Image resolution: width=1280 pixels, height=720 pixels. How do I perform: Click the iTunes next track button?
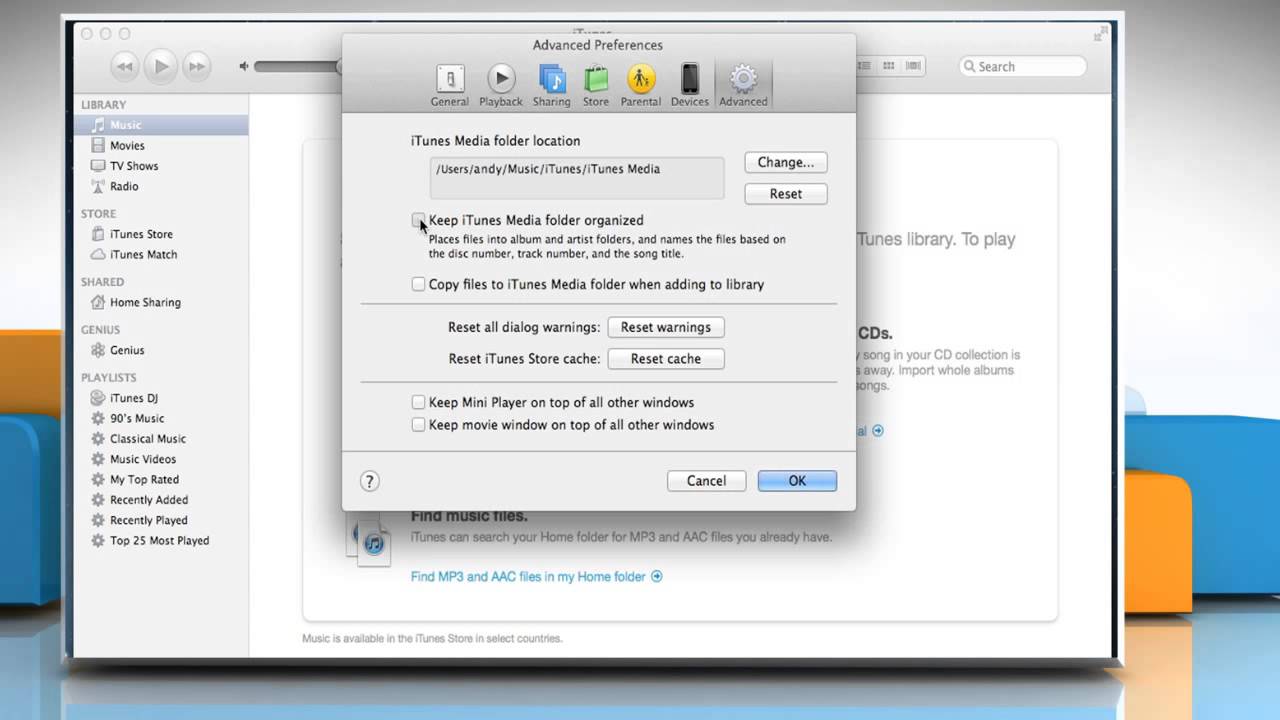pos(197,67)
